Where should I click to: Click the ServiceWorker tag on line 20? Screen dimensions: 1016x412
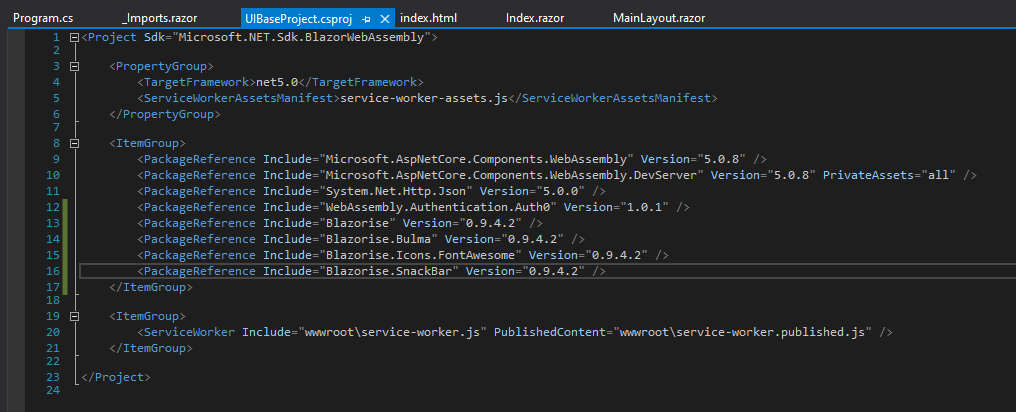[189, 332]
